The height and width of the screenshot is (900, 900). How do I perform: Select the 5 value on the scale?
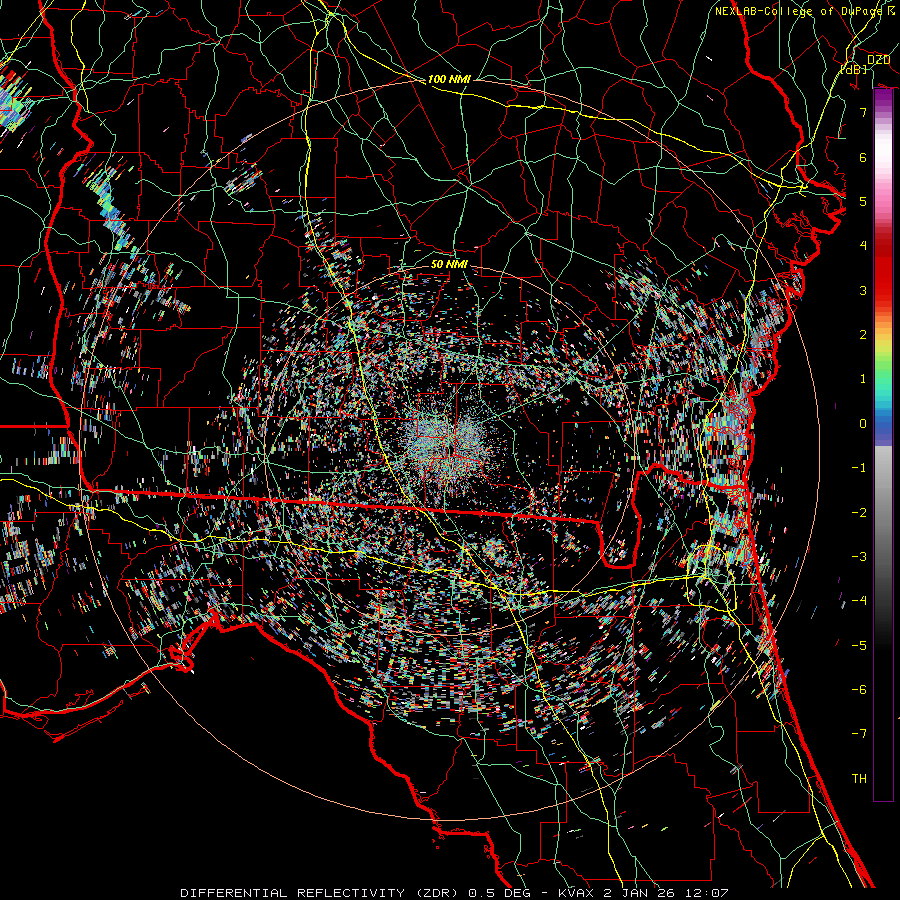tap(863, 201)
